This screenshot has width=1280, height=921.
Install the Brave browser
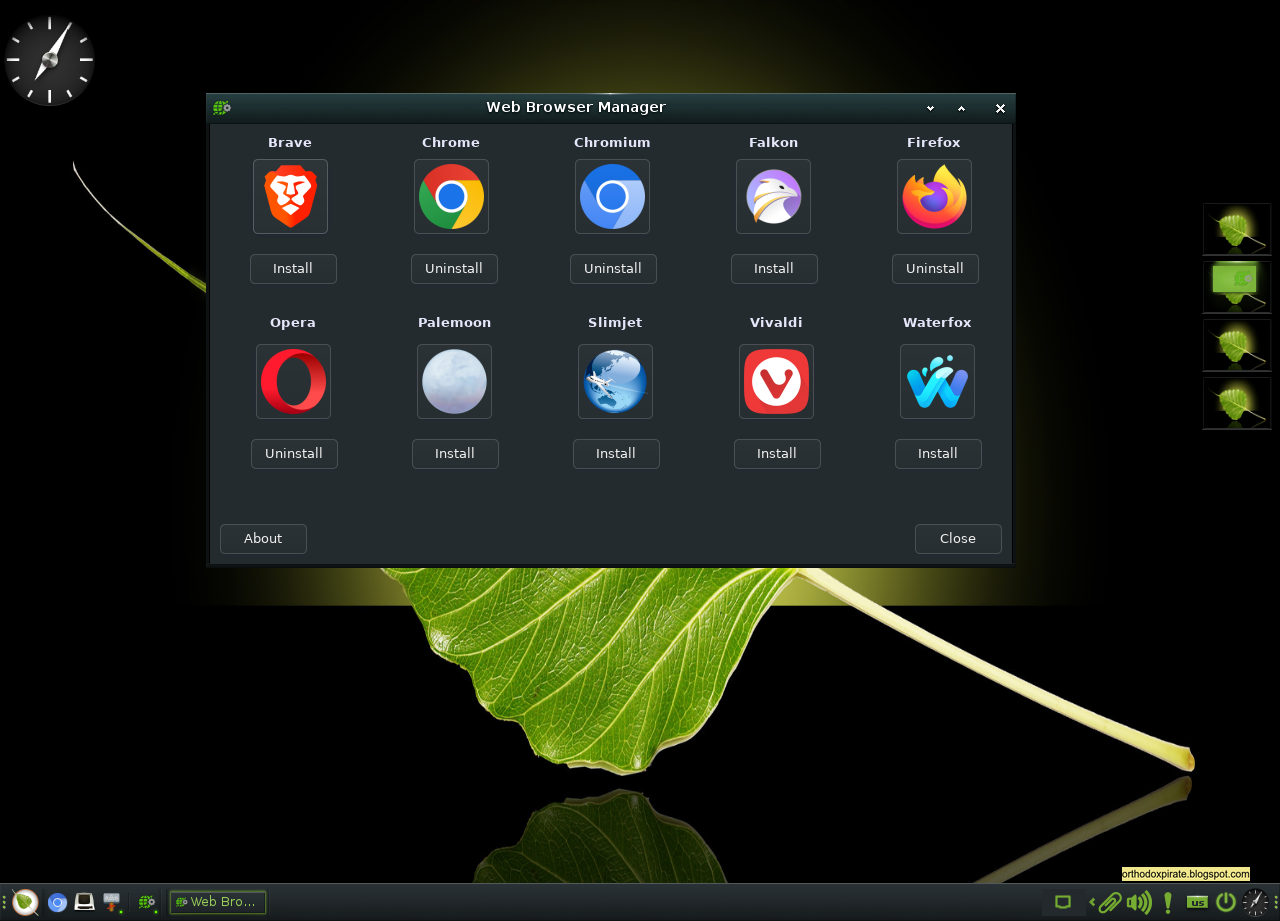pos(293,268)
